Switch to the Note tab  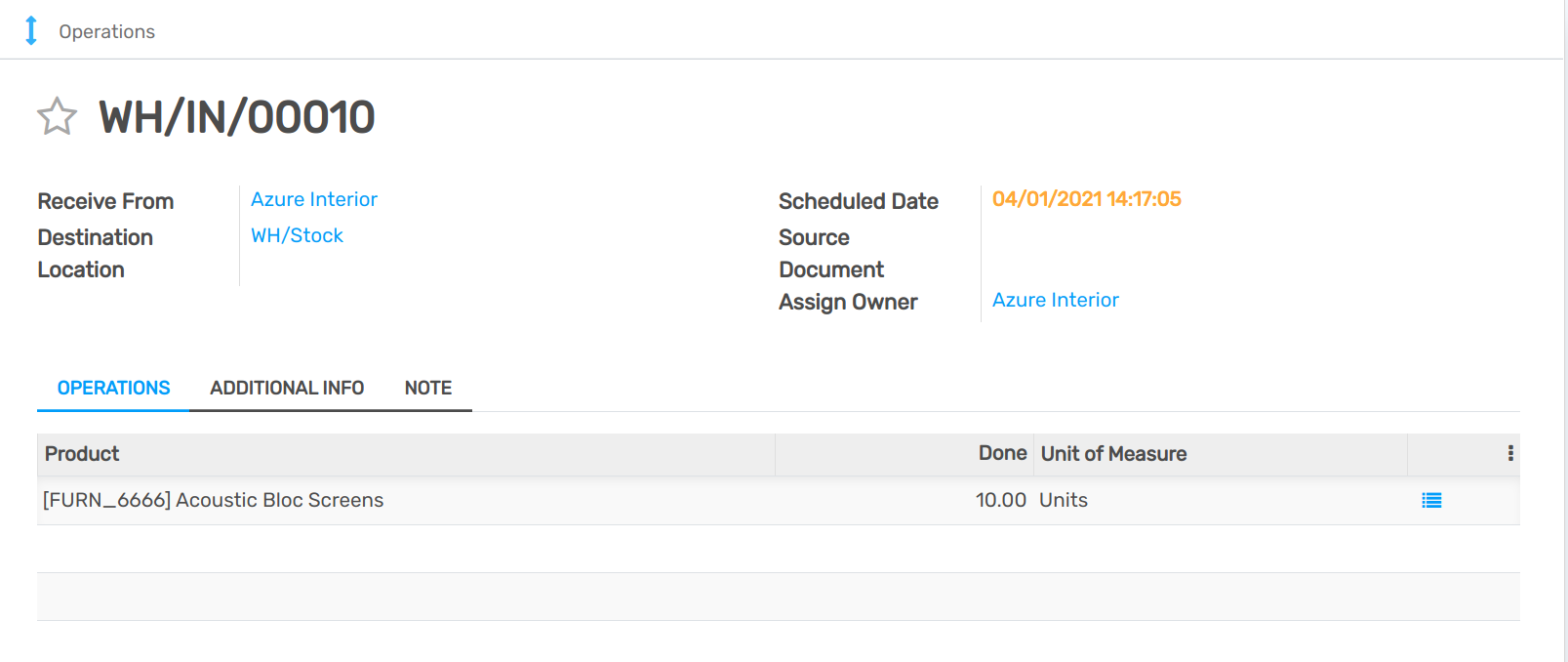pos(427,388)
